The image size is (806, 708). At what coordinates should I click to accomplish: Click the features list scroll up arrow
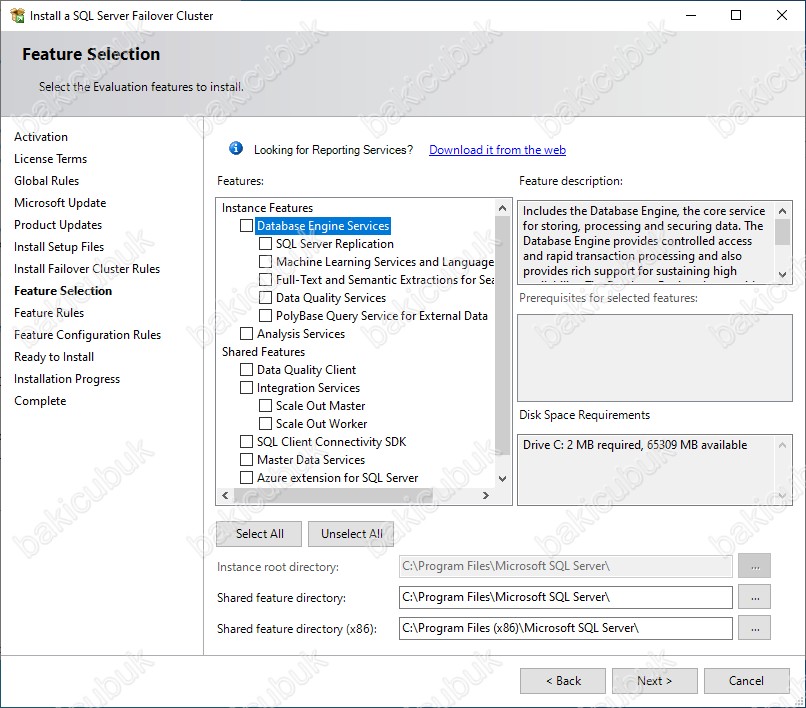(x=502, y=208)
